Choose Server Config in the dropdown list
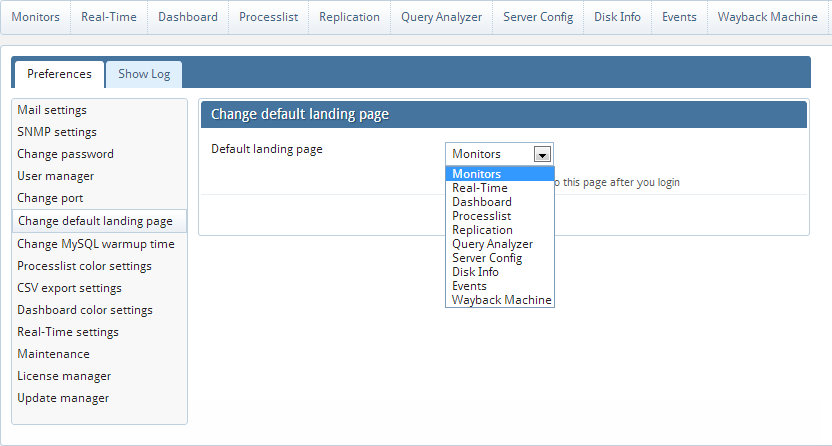832x446 pixels. 500,258
